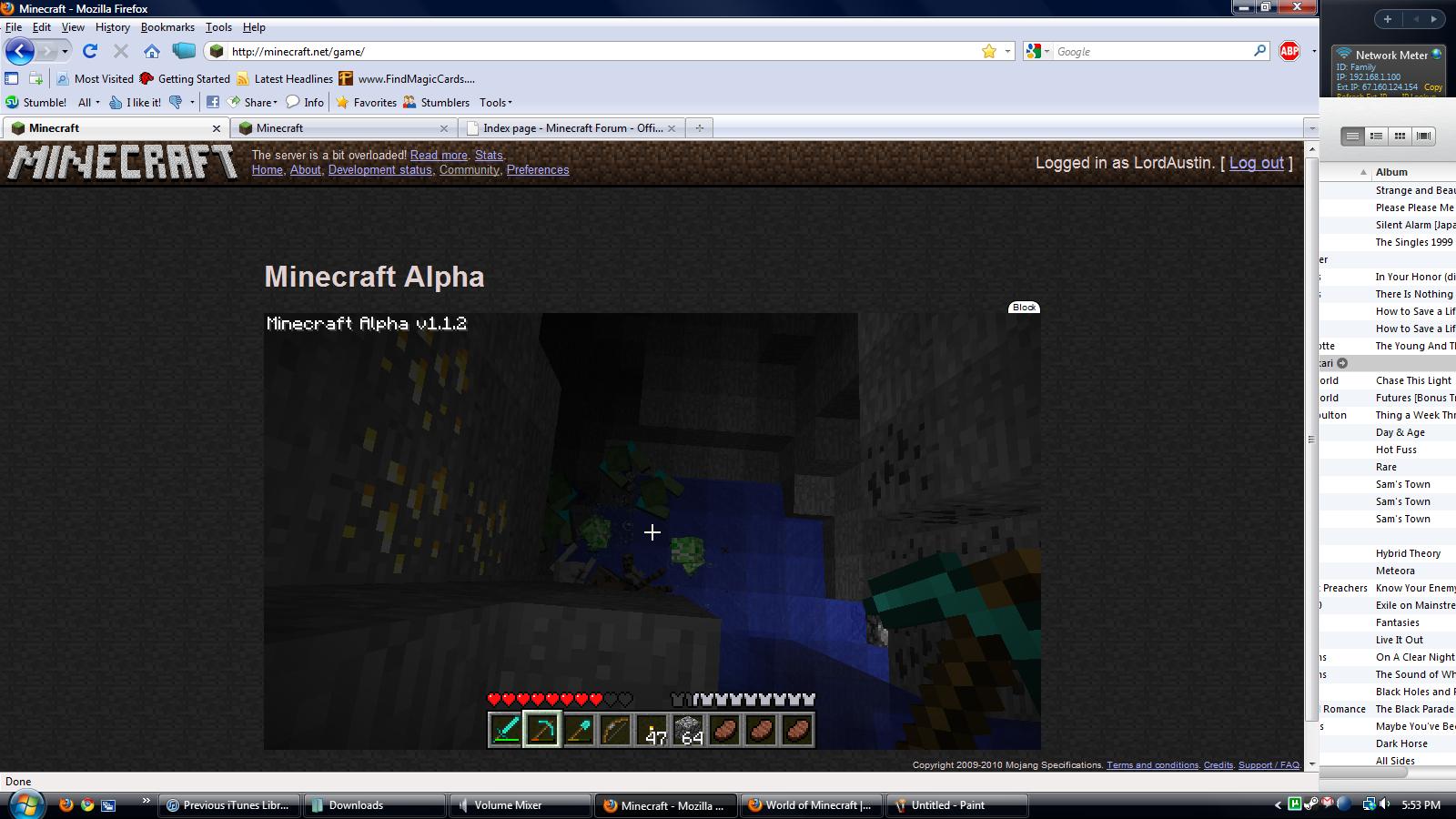
Task: Open the bookmark star dropdown arrow
Action: pos(1007,52)
